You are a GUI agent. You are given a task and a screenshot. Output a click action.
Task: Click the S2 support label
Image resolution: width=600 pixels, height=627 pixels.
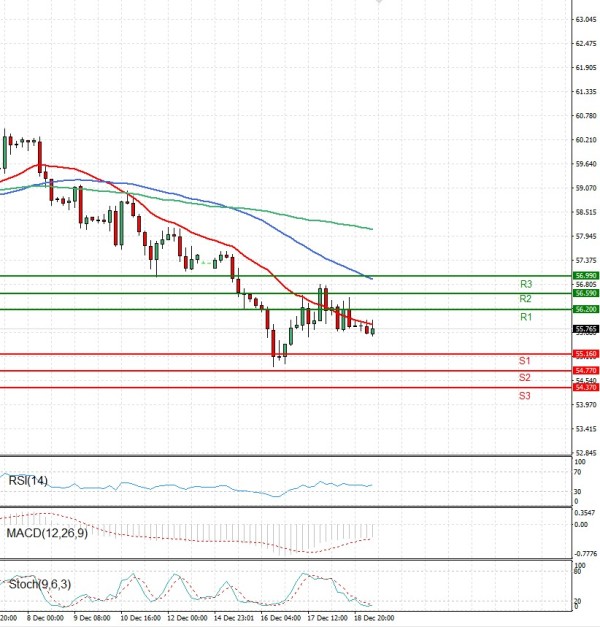pyautogui.click(x=524, y=378)
